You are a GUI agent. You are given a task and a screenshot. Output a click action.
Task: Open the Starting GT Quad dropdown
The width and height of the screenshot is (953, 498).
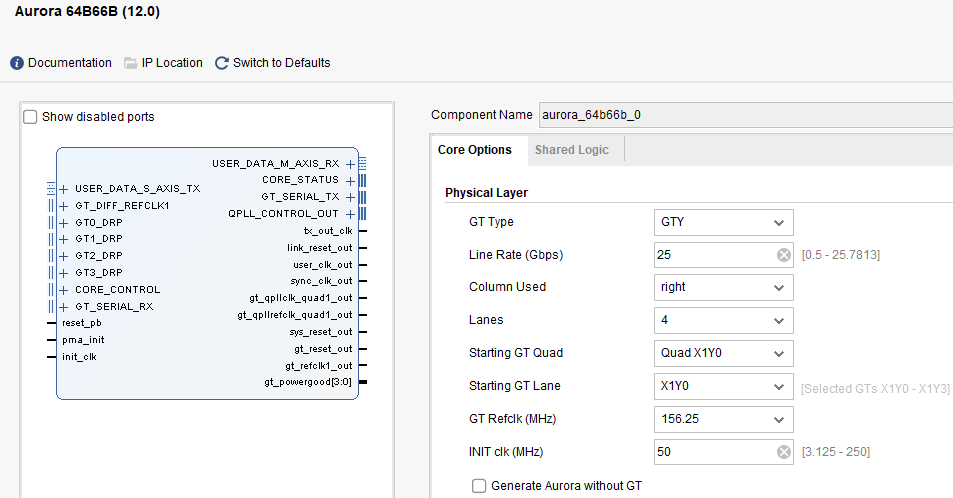[723, 353]
